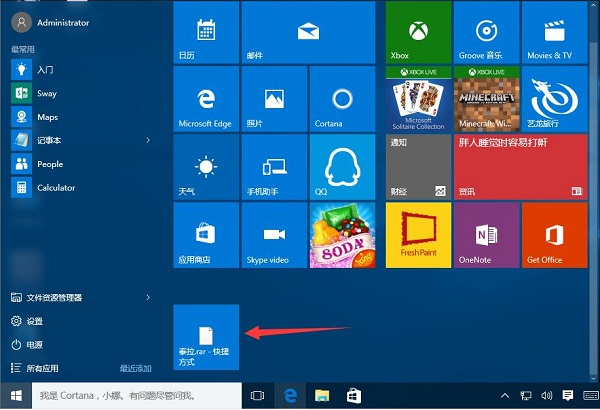Click the network tray icon
Viewport: 600px width, 410px height.
526,396
